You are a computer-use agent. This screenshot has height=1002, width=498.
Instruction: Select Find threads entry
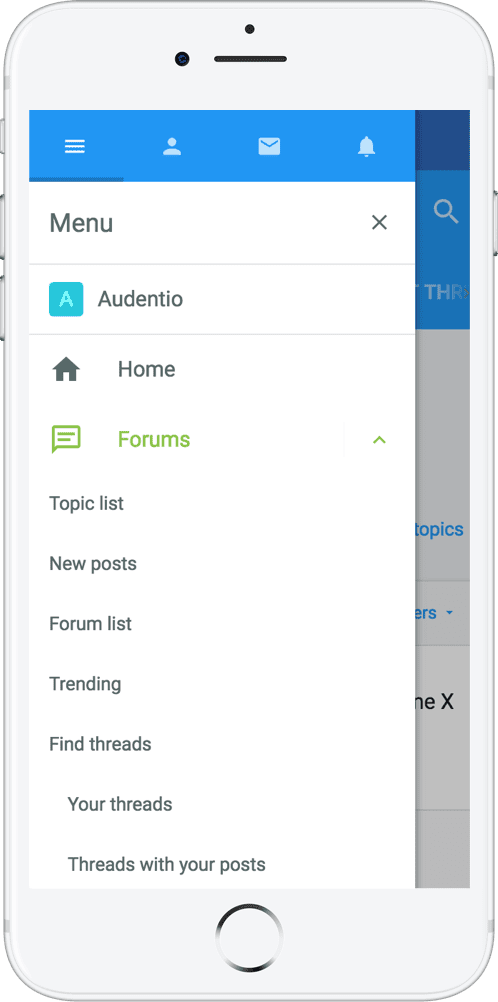(x=100, y=744)
